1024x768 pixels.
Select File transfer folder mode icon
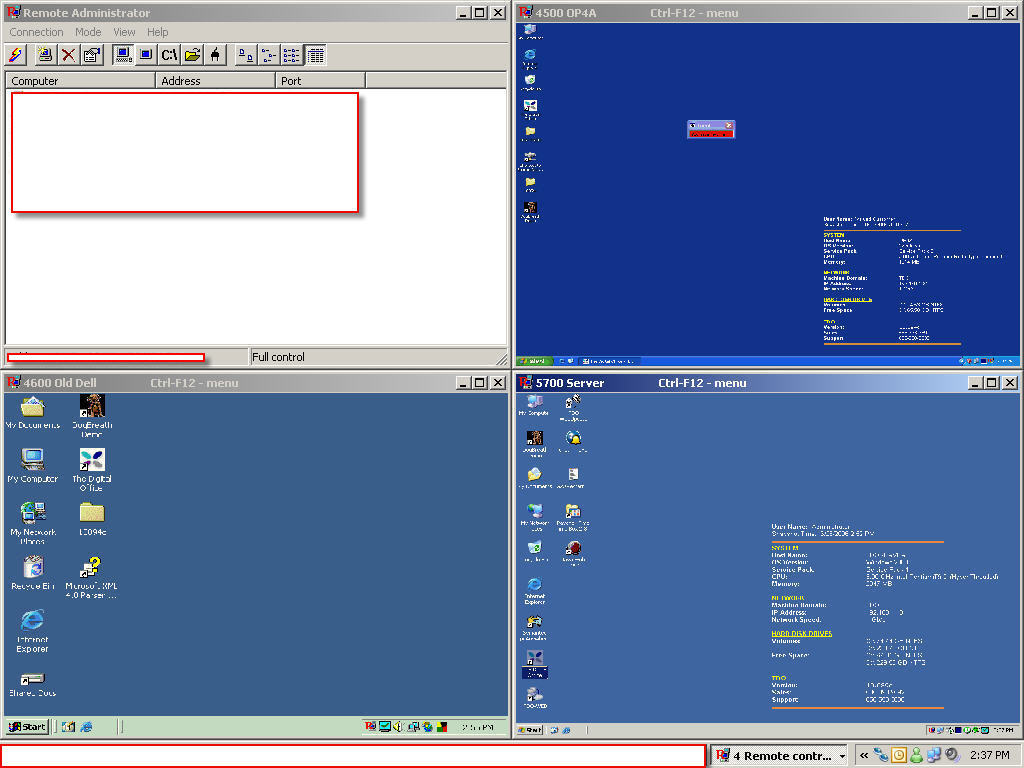pos(193,55)
